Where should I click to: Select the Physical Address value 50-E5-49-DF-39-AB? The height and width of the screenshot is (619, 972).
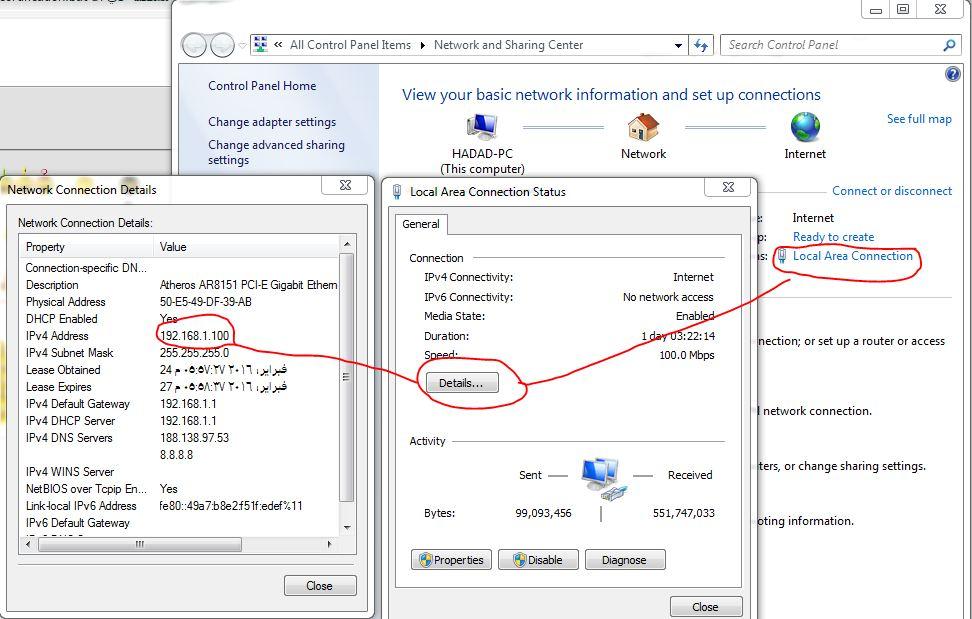(x=206, y=302)
